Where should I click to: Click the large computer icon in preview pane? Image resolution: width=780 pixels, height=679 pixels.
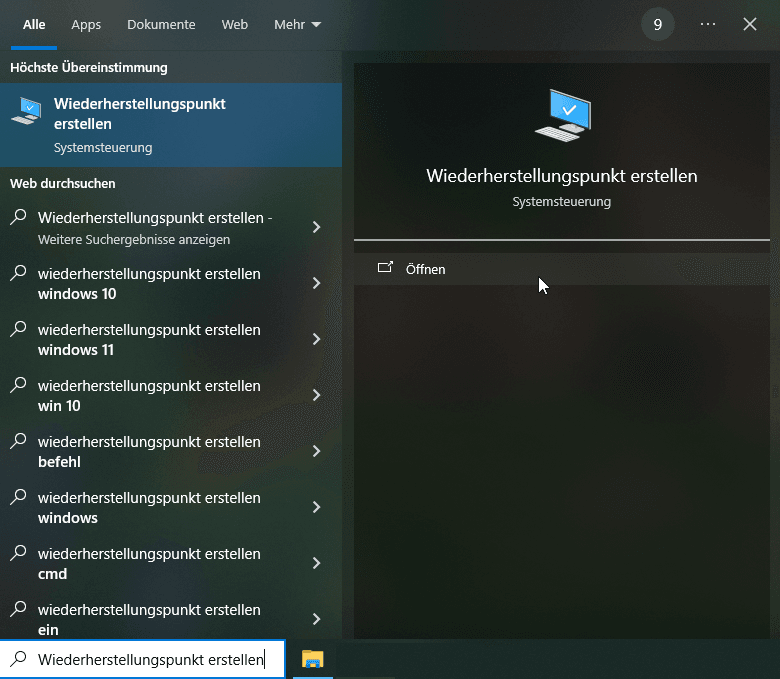tap(563, 115)
